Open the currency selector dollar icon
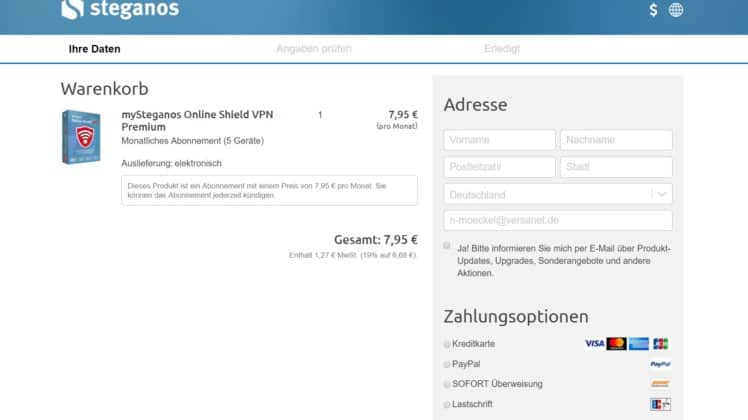The height and width of the screenshot is (420, 748). (653, 10)
